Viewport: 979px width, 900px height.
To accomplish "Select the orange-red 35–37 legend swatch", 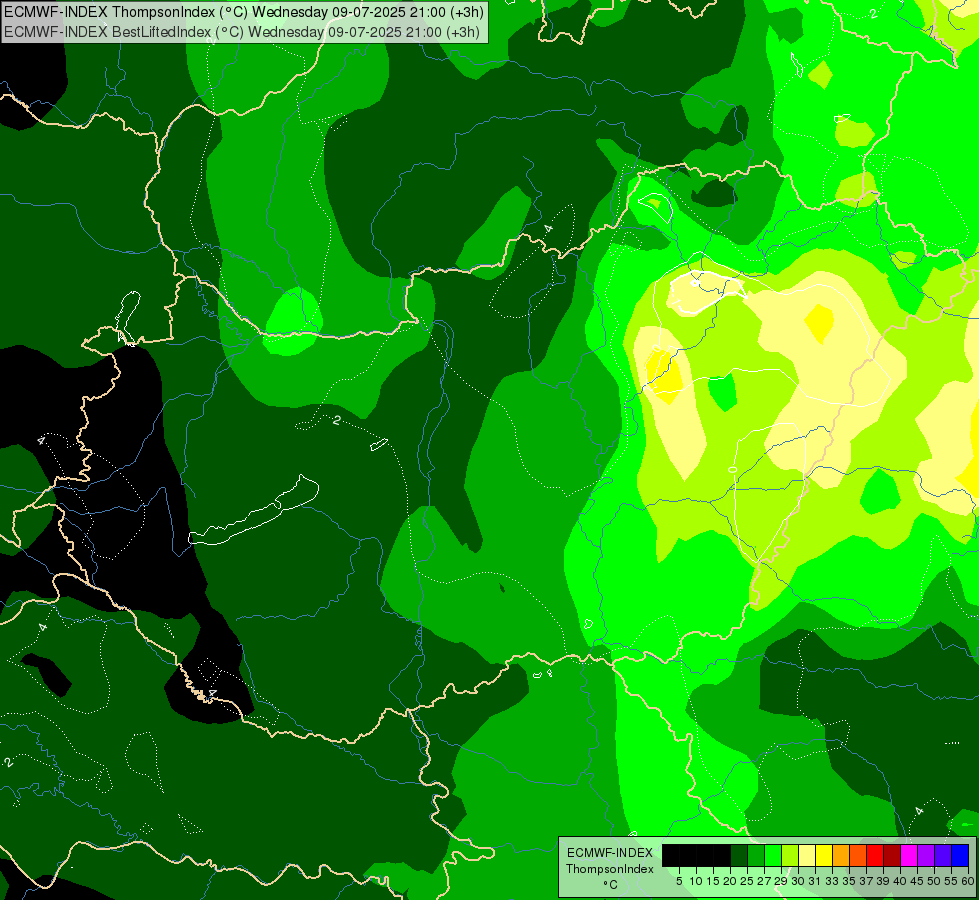I will (x=858, y=855).
